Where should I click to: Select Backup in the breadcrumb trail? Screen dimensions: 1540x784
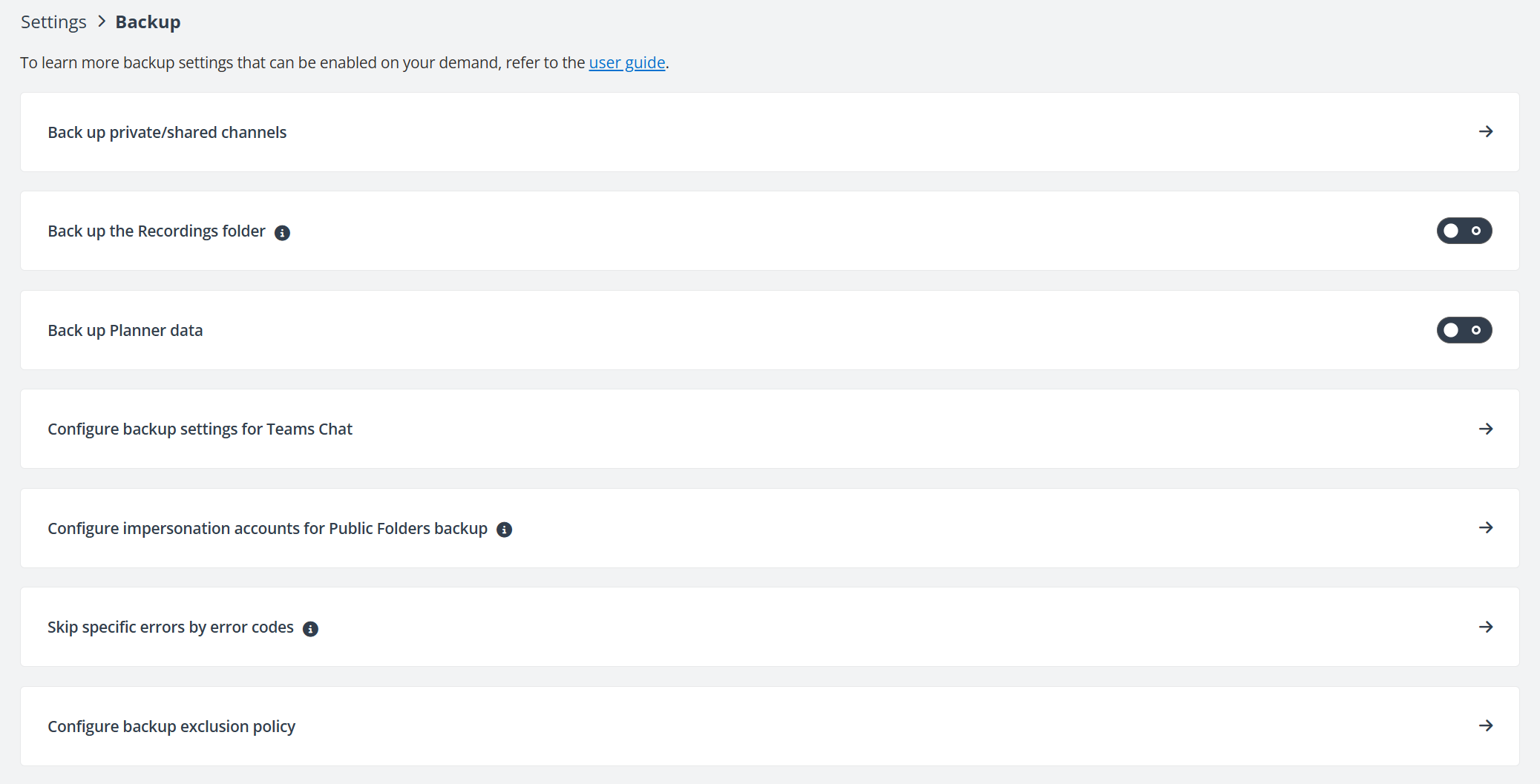pyautogui.click(x=147, y=22)
